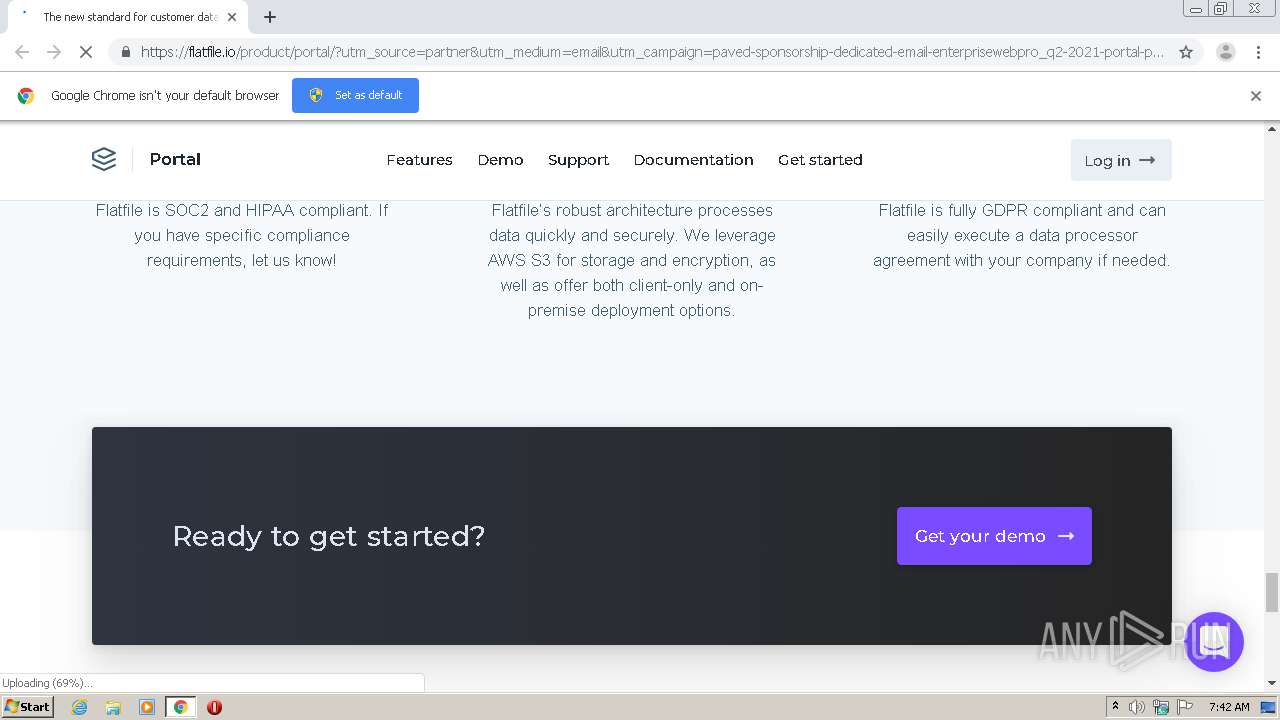Screen dimensions: 1280x720
Task: Open Windows Explorer folder in taskbar
Action: 113,707
